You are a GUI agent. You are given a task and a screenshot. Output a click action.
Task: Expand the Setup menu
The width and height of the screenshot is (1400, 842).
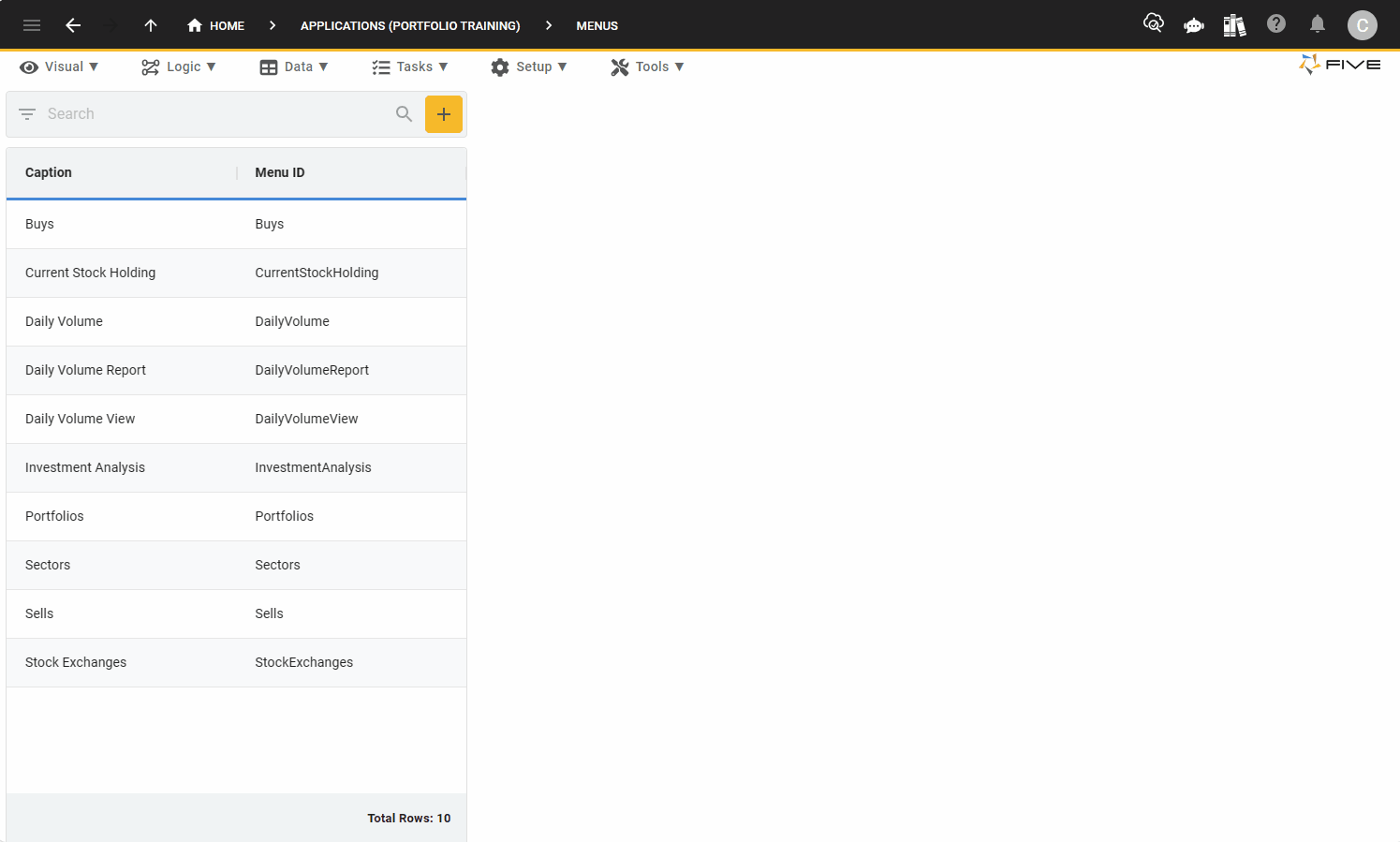point(529,66)
